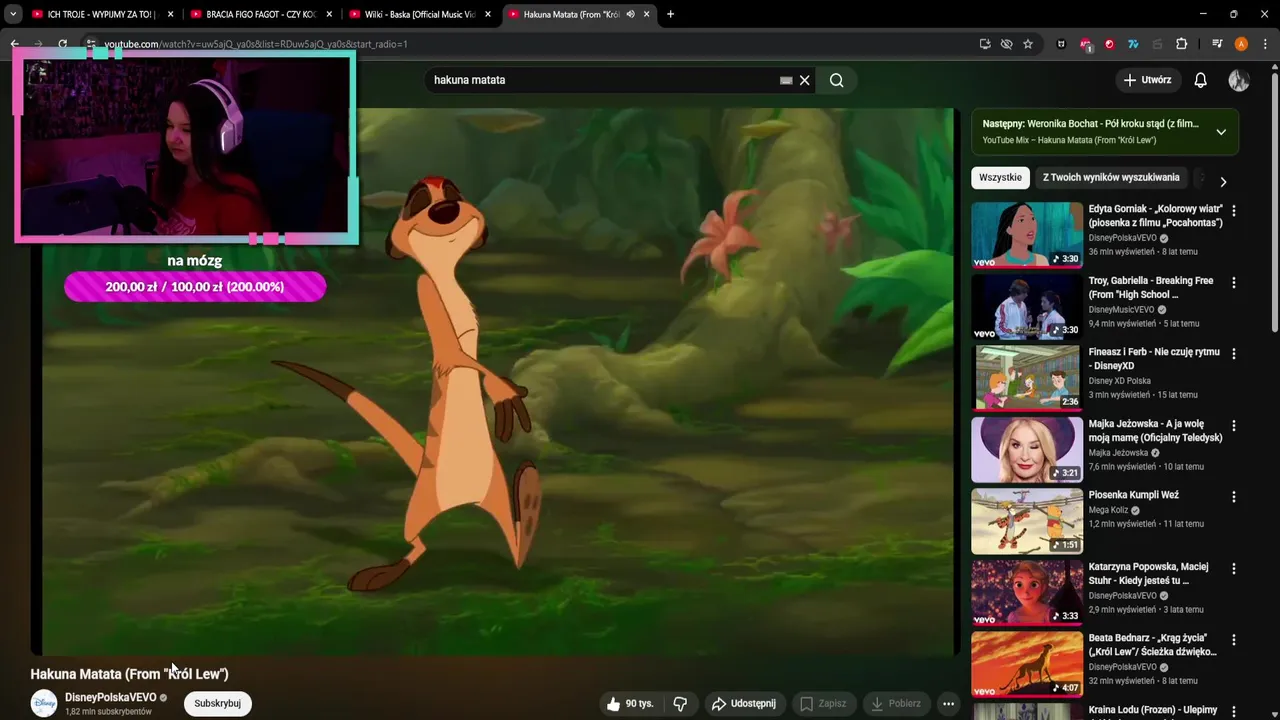Reload the page with the refresh icon
Screen dimensions: 1280x720
point(62,44)
